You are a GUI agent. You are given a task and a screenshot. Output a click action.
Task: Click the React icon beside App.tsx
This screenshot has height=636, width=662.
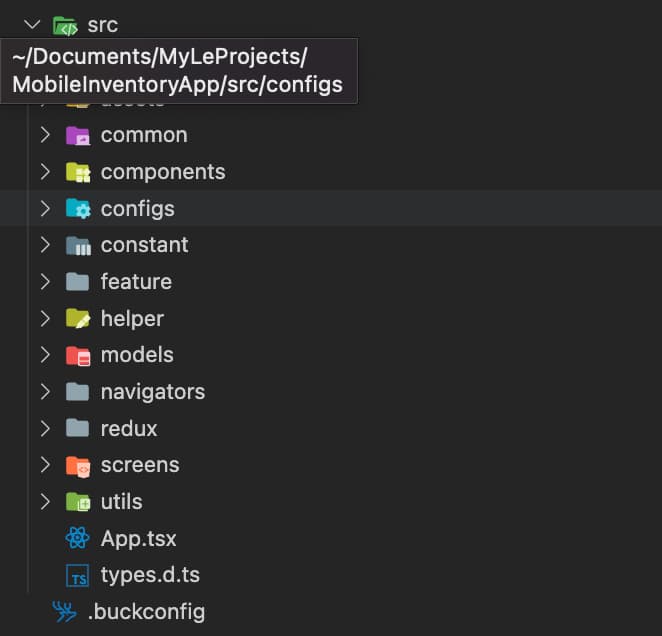click(77, 538)
